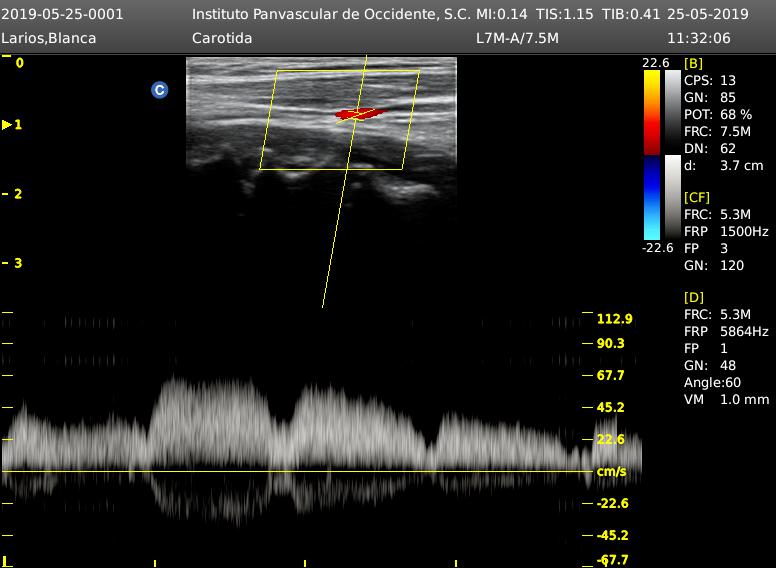This screenshot has width=776, height=568.
Task: Click the 112.9 velocity scale label
Action: coord(615,319)
